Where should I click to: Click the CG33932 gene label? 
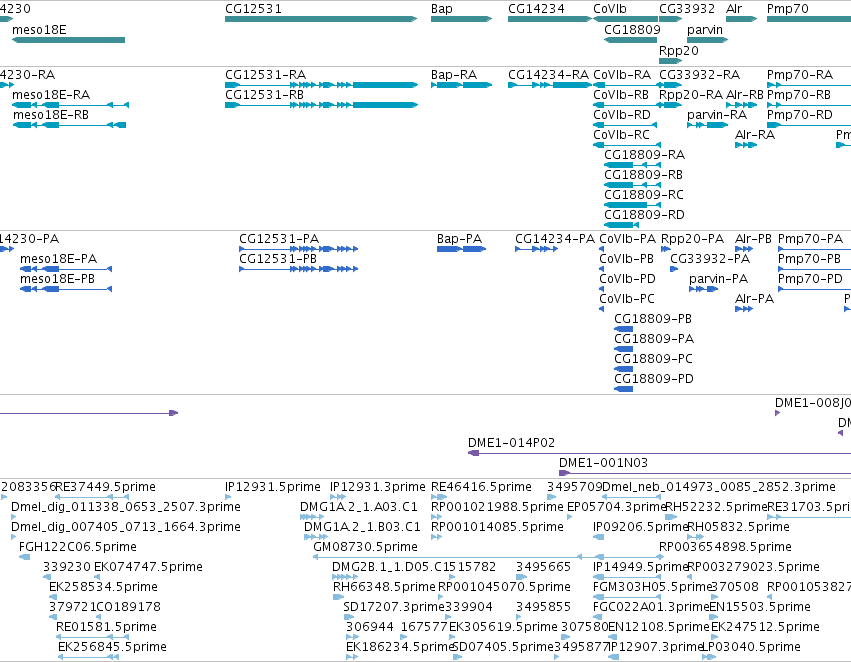[x=687, y=9]
